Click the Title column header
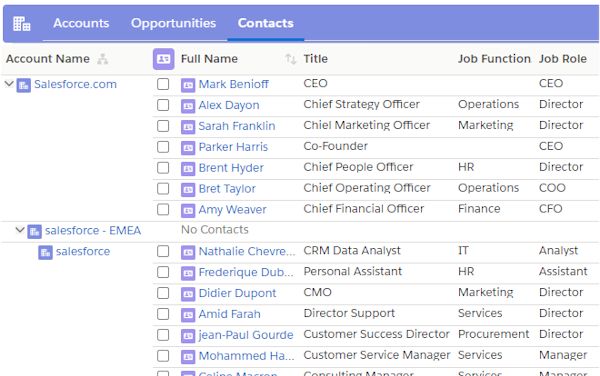 316,59
